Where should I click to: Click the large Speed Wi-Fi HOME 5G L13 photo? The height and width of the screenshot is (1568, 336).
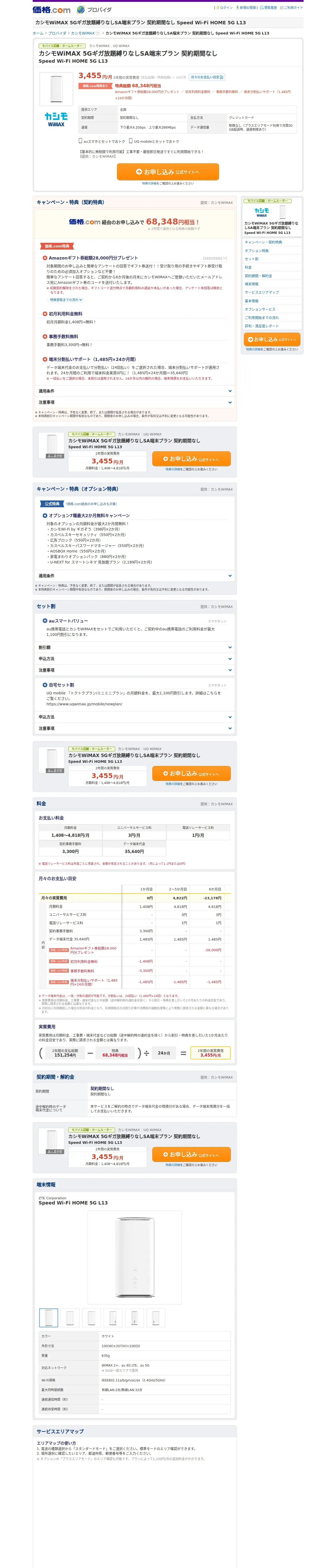135,1258
